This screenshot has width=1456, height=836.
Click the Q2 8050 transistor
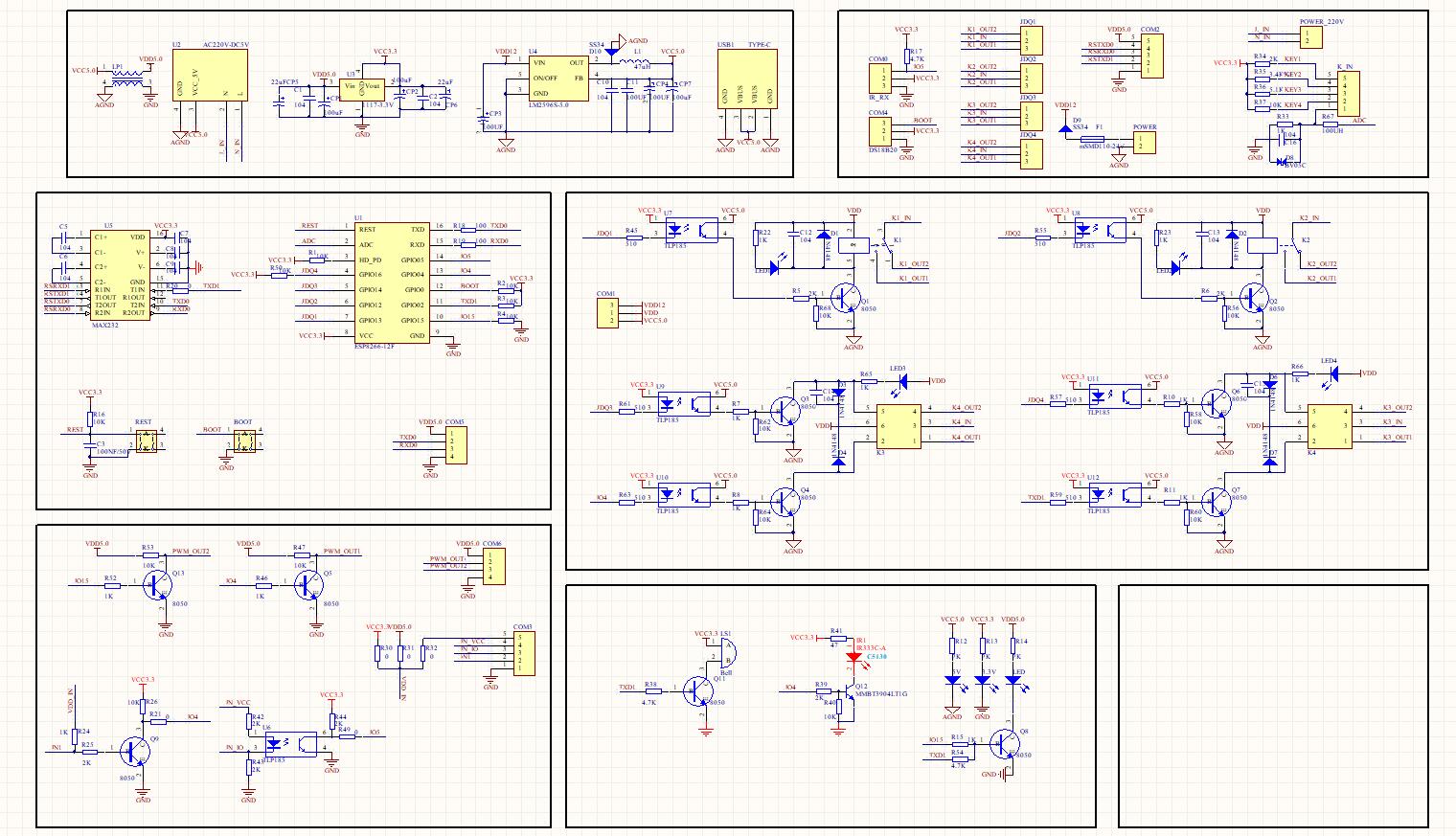1255,297
